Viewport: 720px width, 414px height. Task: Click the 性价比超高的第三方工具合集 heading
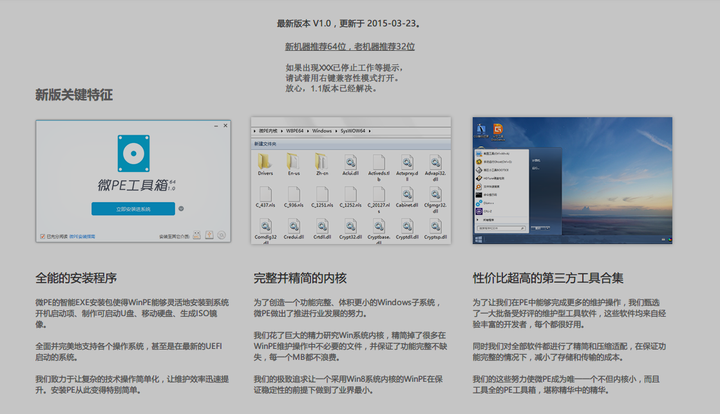(548, 278)
